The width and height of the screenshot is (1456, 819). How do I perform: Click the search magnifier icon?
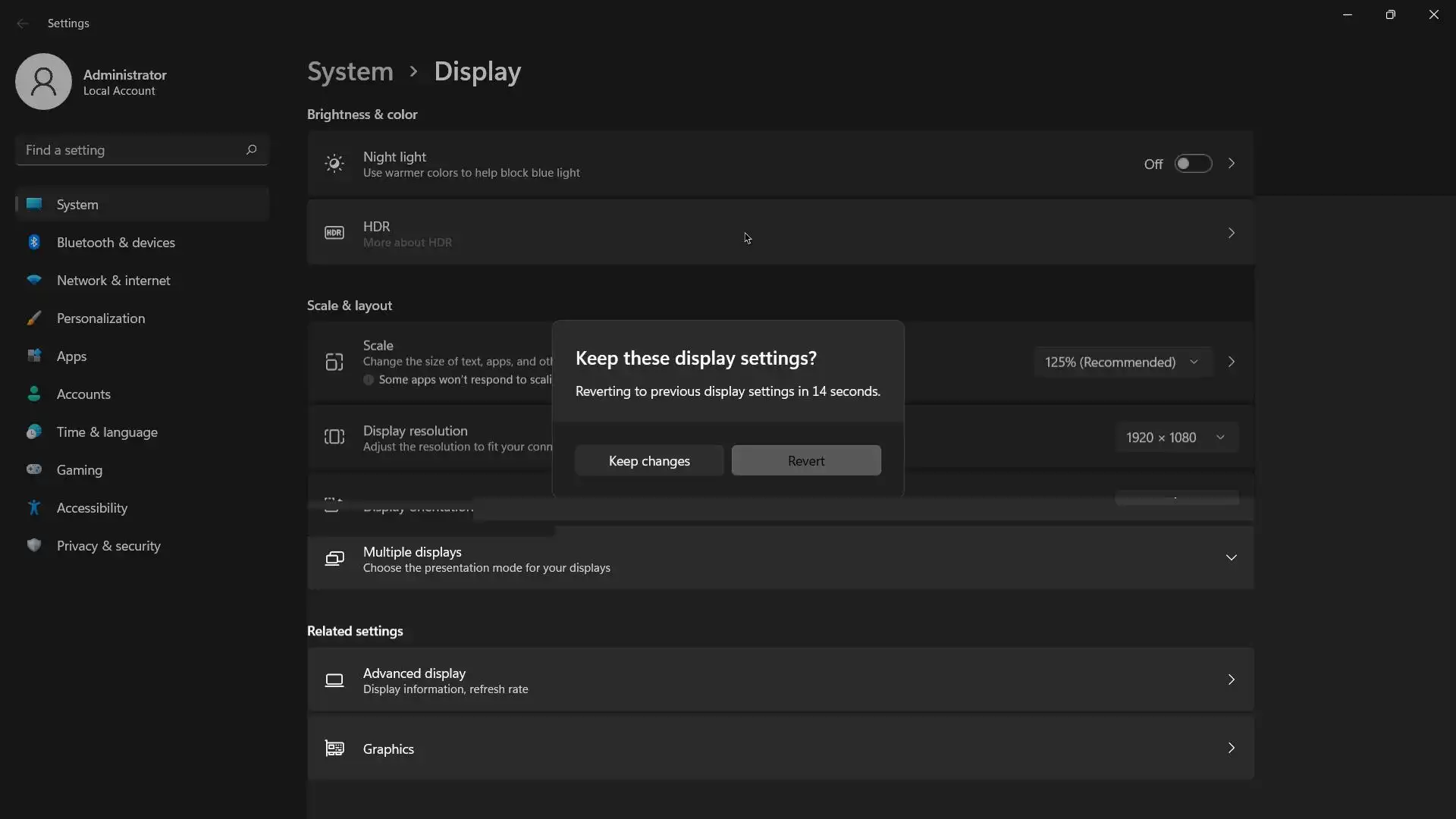click(x=251, y=150)
